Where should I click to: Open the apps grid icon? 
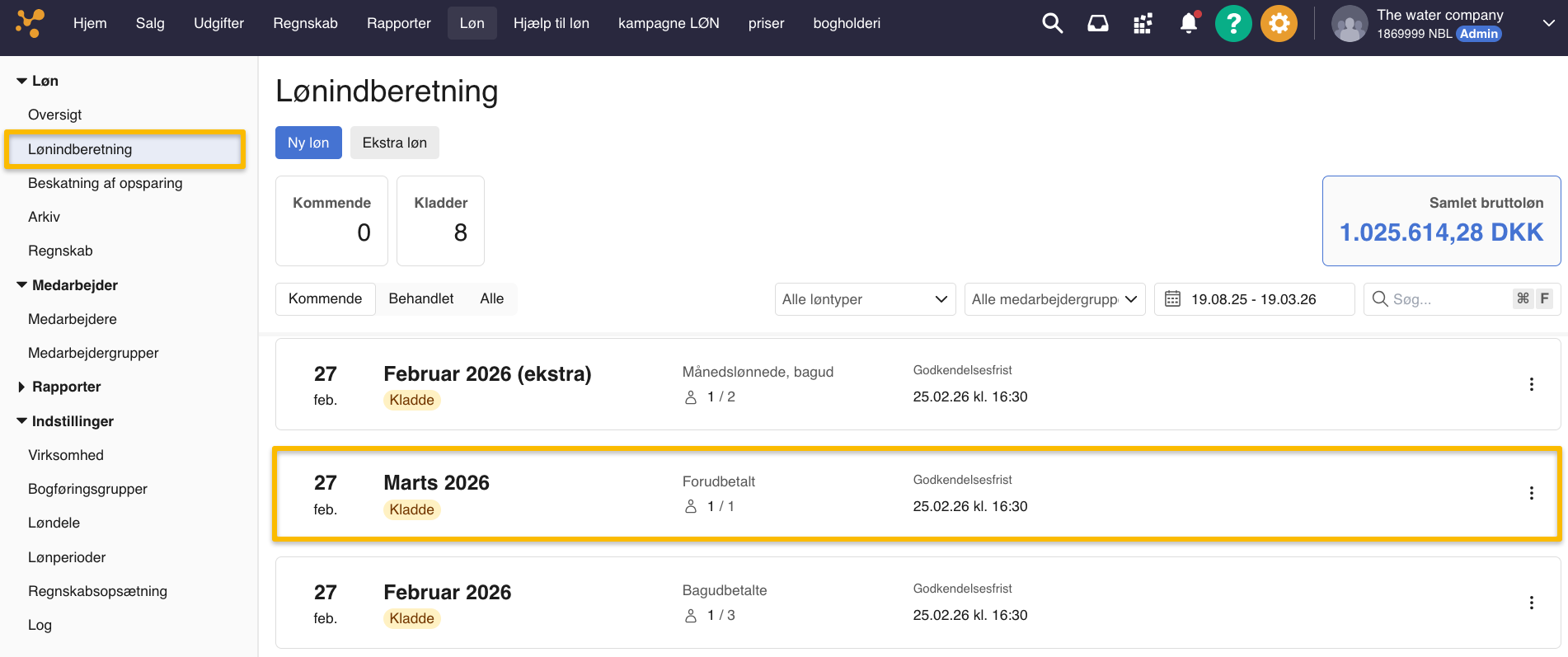(1143, 23)
